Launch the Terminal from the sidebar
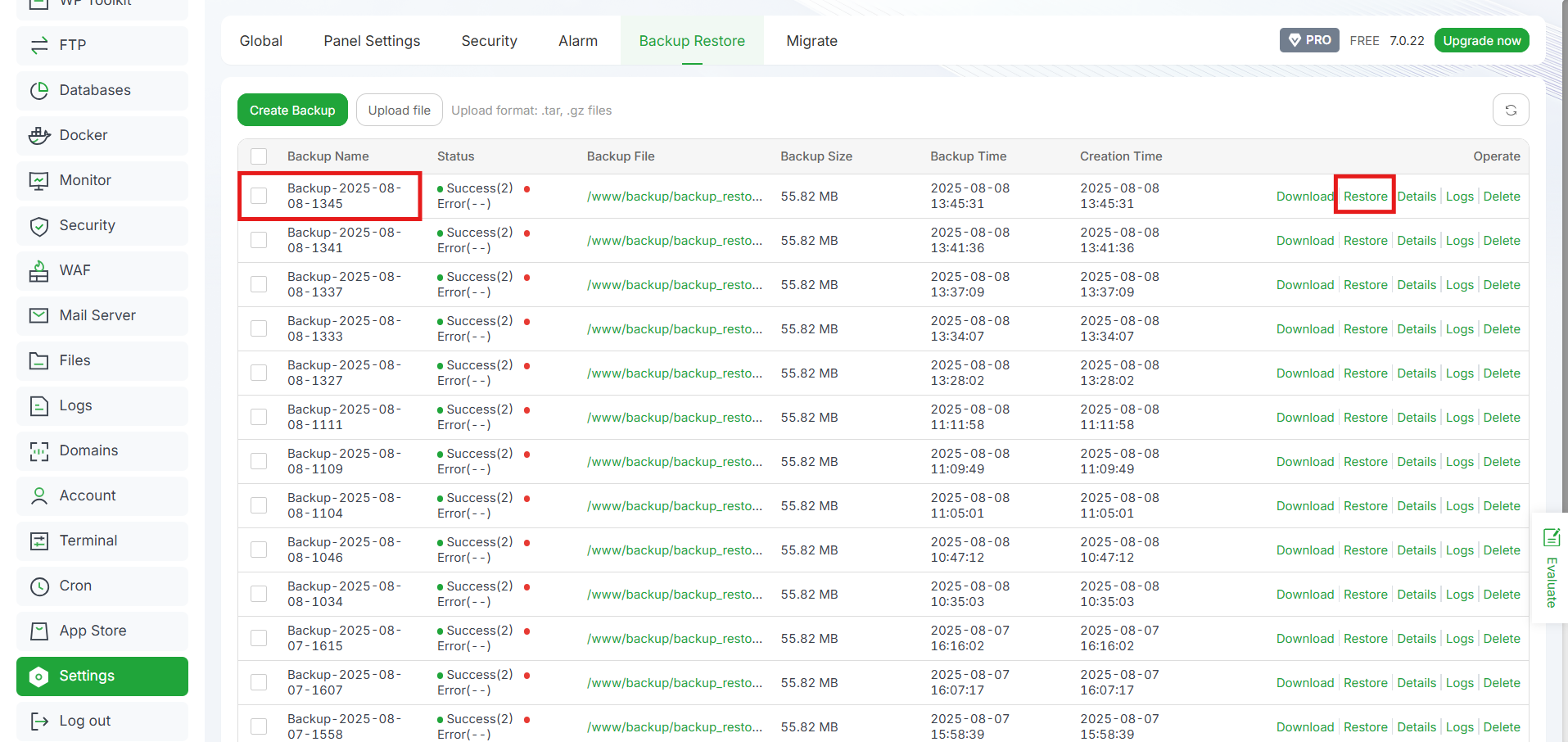 [x=88, y=541]
